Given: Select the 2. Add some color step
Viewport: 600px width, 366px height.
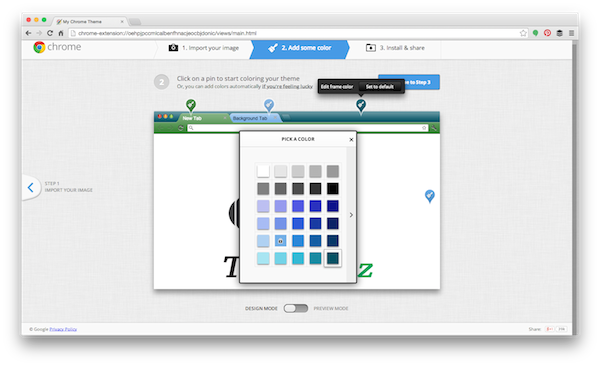Looking at the screenshot, I should [300, 48].
